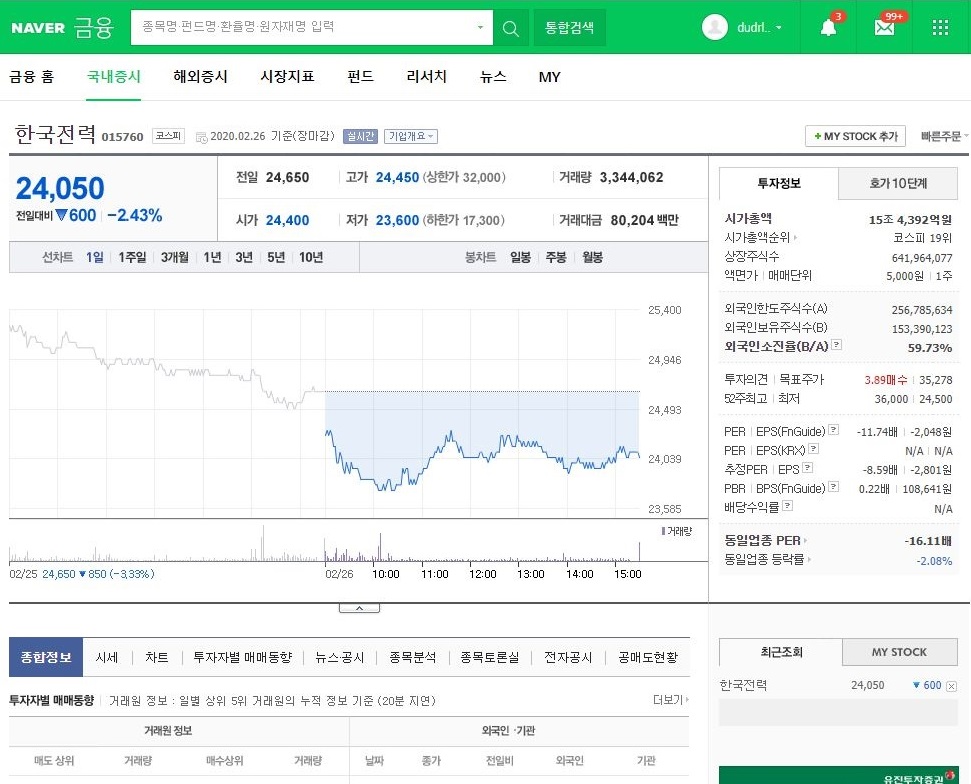Click help icon next to PBR BPS(FnGuide)
The width and height of the screenshot is (971, 784).
point(834,487)
